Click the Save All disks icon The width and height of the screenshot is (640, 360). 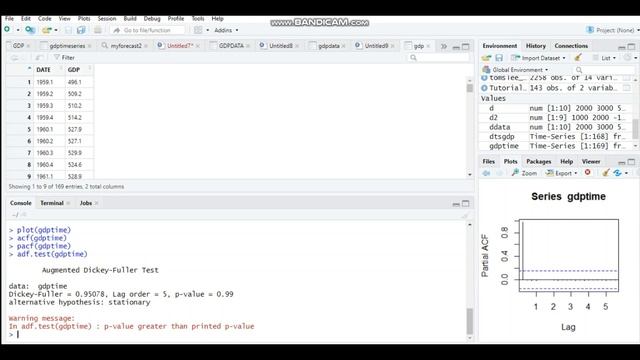pyautogui.click(x=81, y=30)
